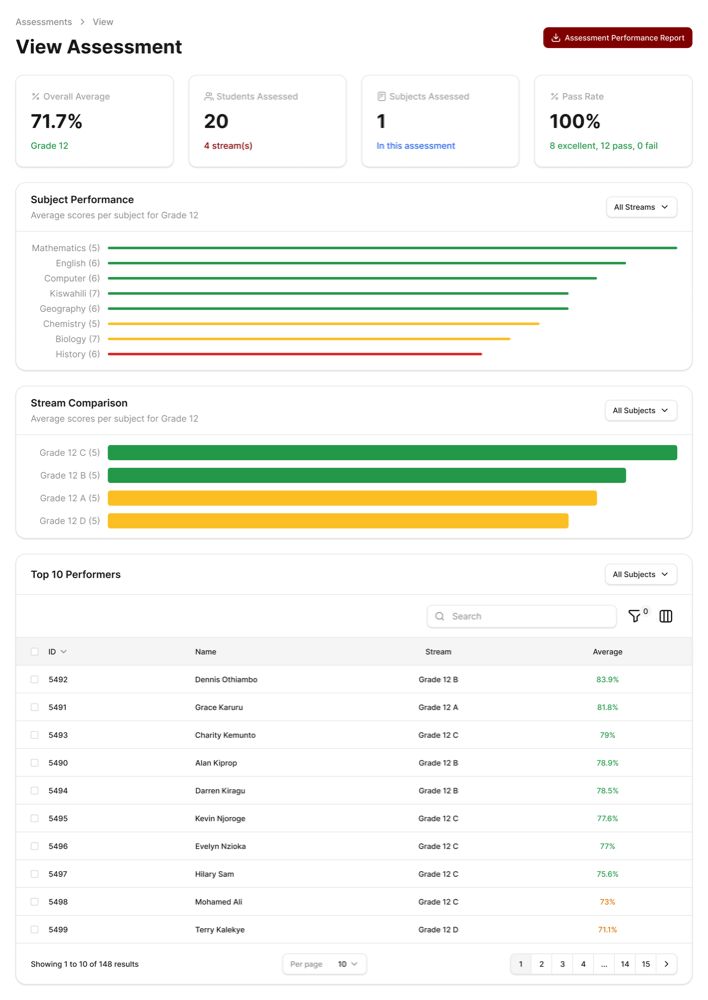This screenshot has height=1000, width=708.
Task: Click the search magnifier icon
Action: [x=439, y=616]
